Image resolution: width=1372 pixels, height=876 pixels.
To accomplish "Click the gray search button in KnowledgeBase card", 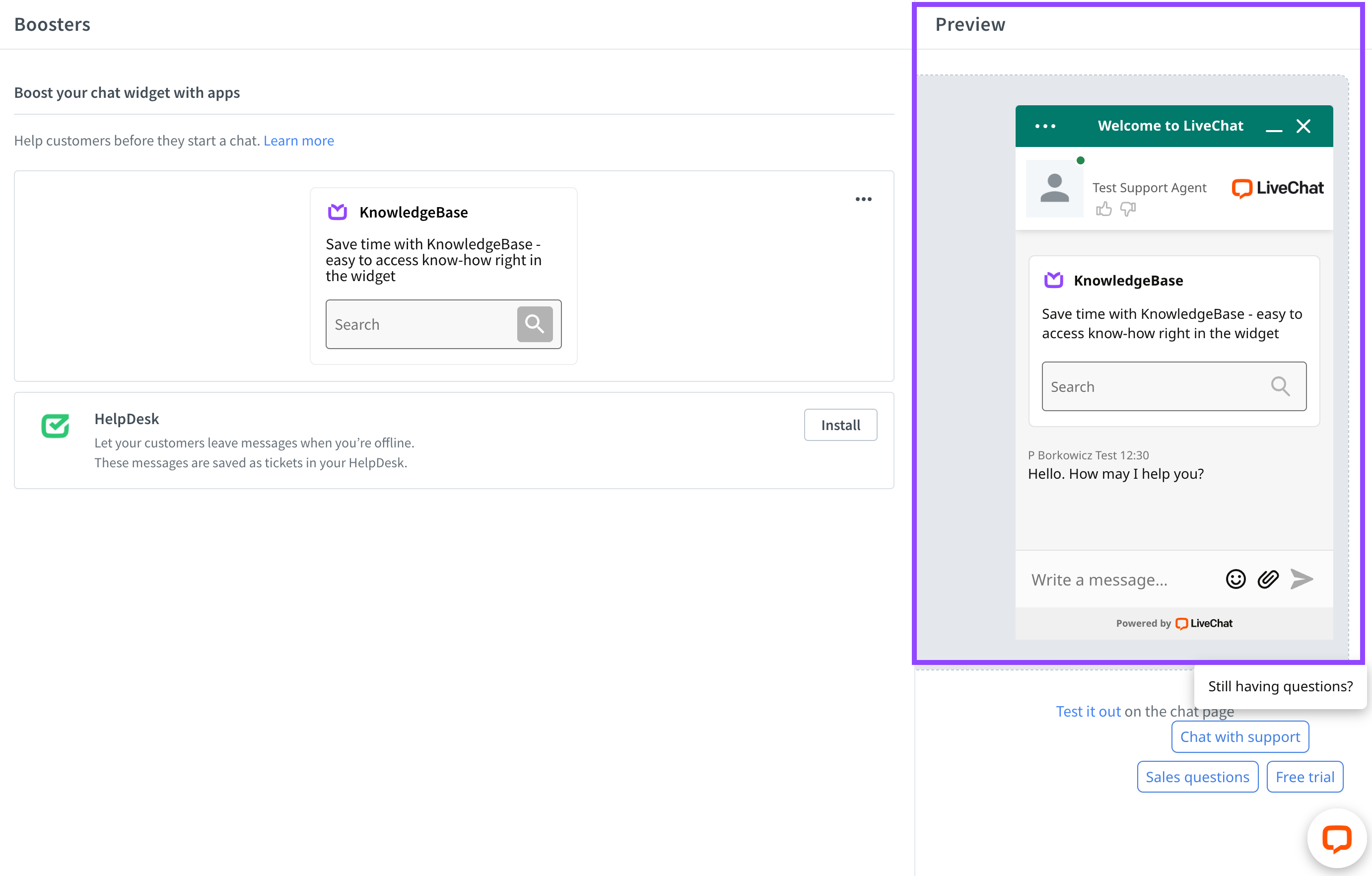I will point(535,324).
